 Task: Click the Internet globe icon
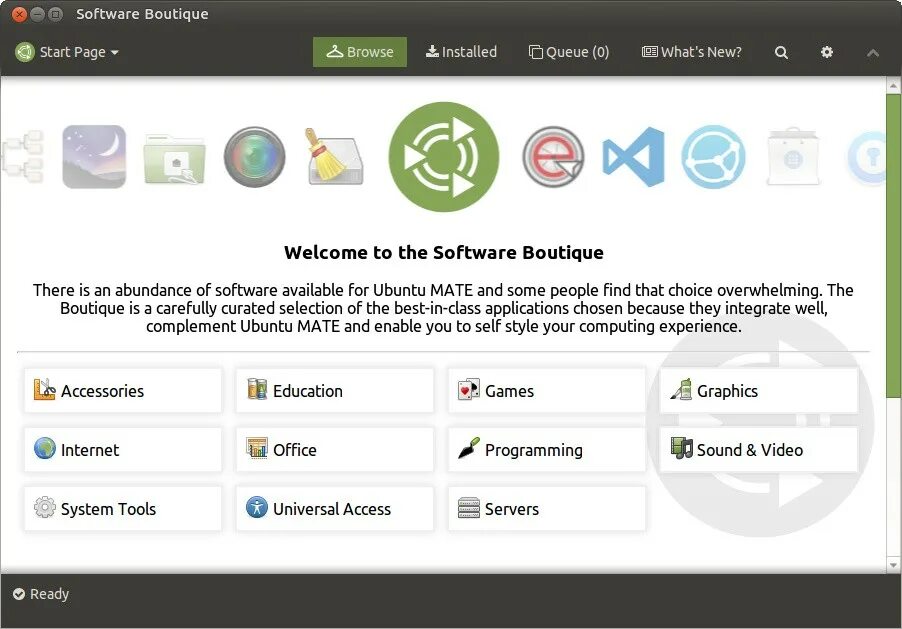tap(44, 448)
